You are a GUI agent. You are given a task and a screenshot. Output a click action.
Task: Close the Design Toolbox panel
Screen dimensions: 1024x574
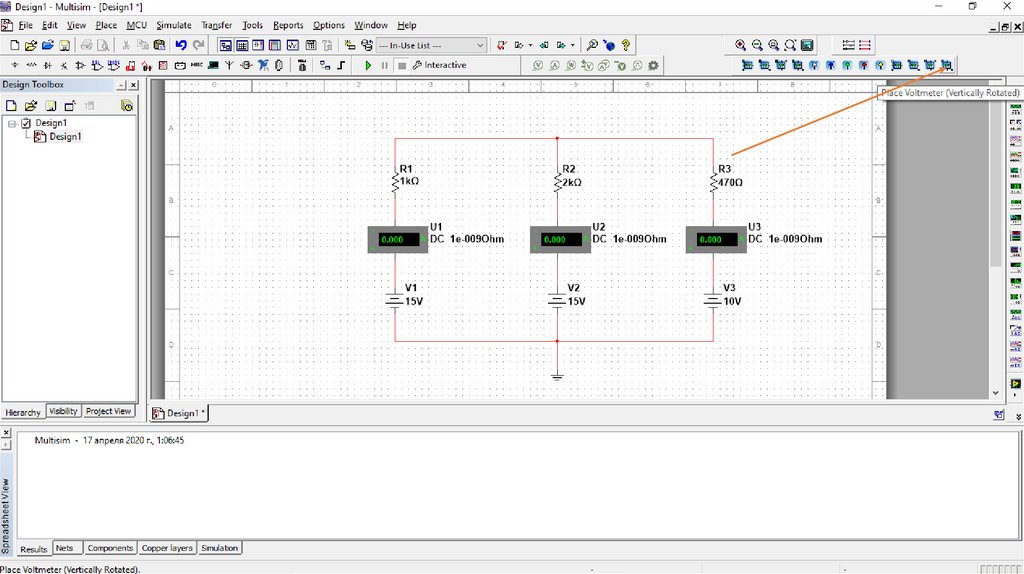(x=134, y=85)
